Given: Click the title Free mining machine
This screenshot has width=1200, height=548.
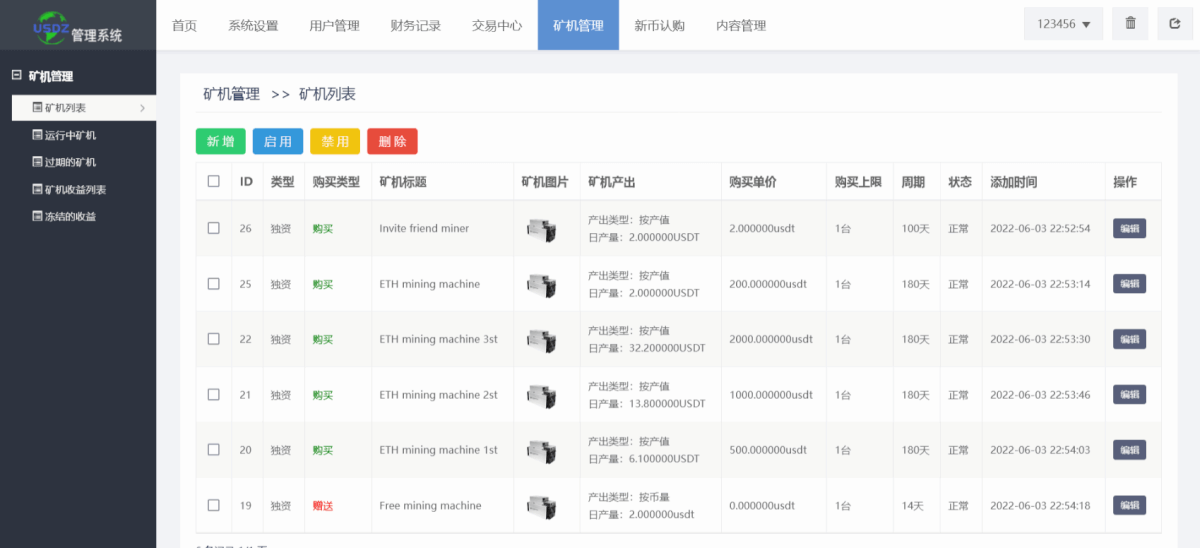Looking at the screenshot, I should [430, 505].
